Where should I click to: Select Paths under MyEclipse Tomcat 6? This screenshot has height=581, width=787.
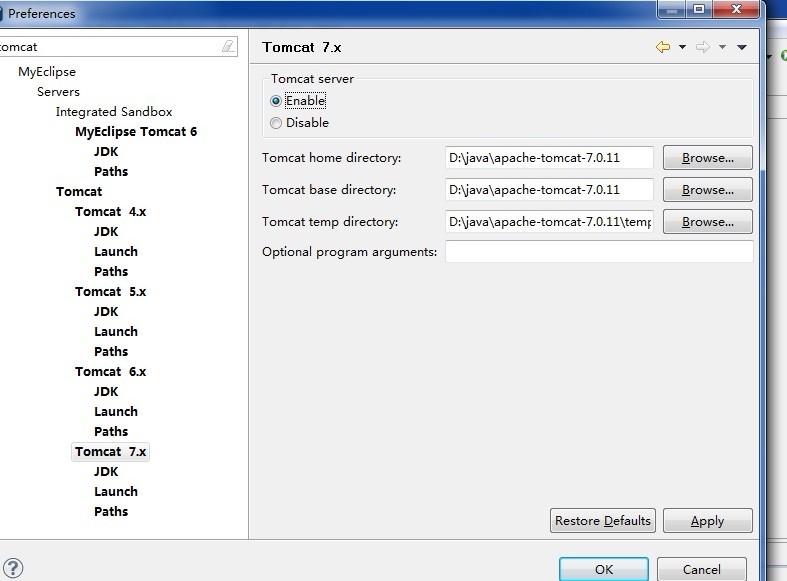(111, 172)
